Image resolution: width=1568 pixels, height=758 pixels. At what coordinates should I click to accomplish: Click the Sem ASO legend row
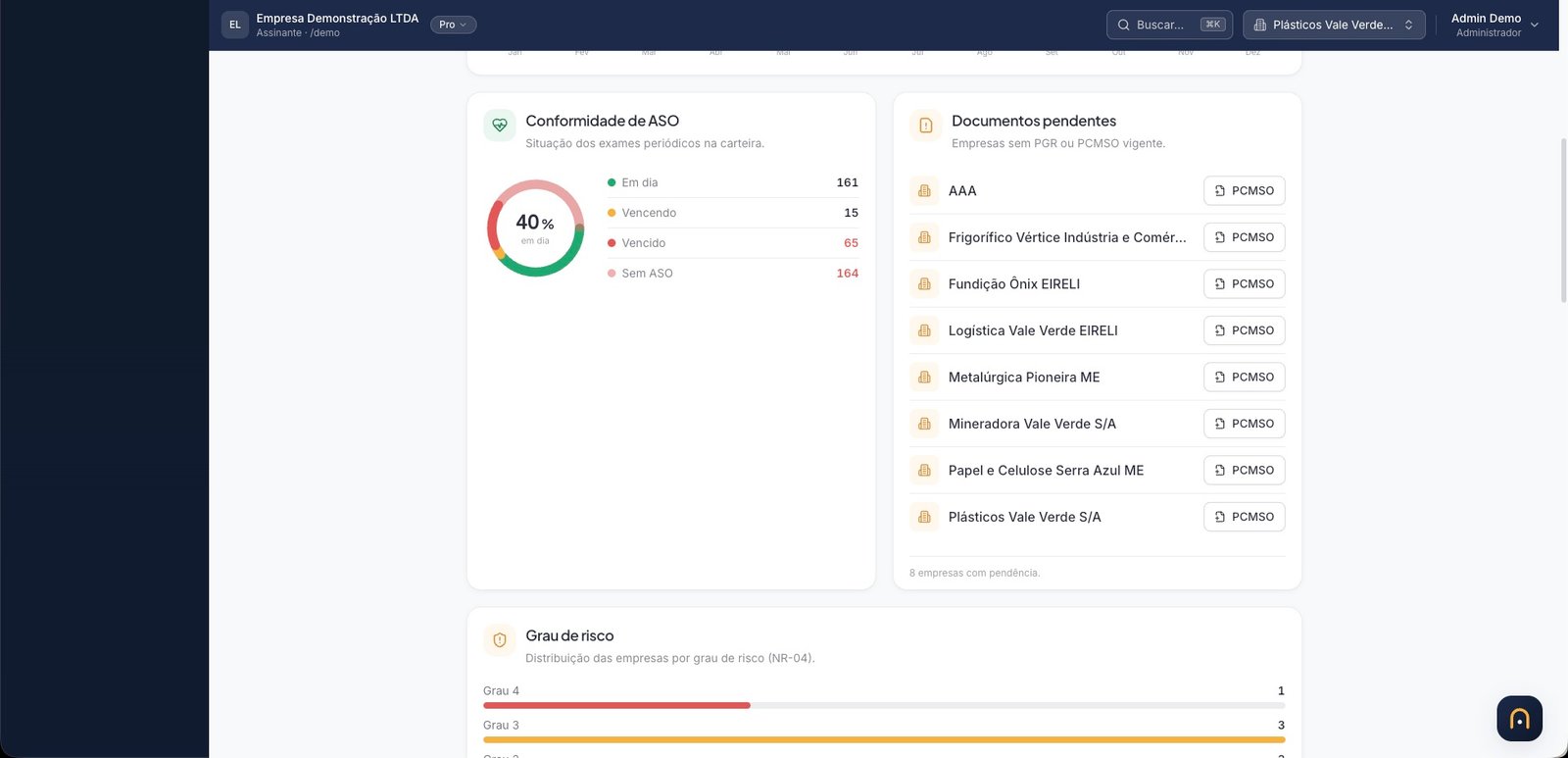pos(733,274)
